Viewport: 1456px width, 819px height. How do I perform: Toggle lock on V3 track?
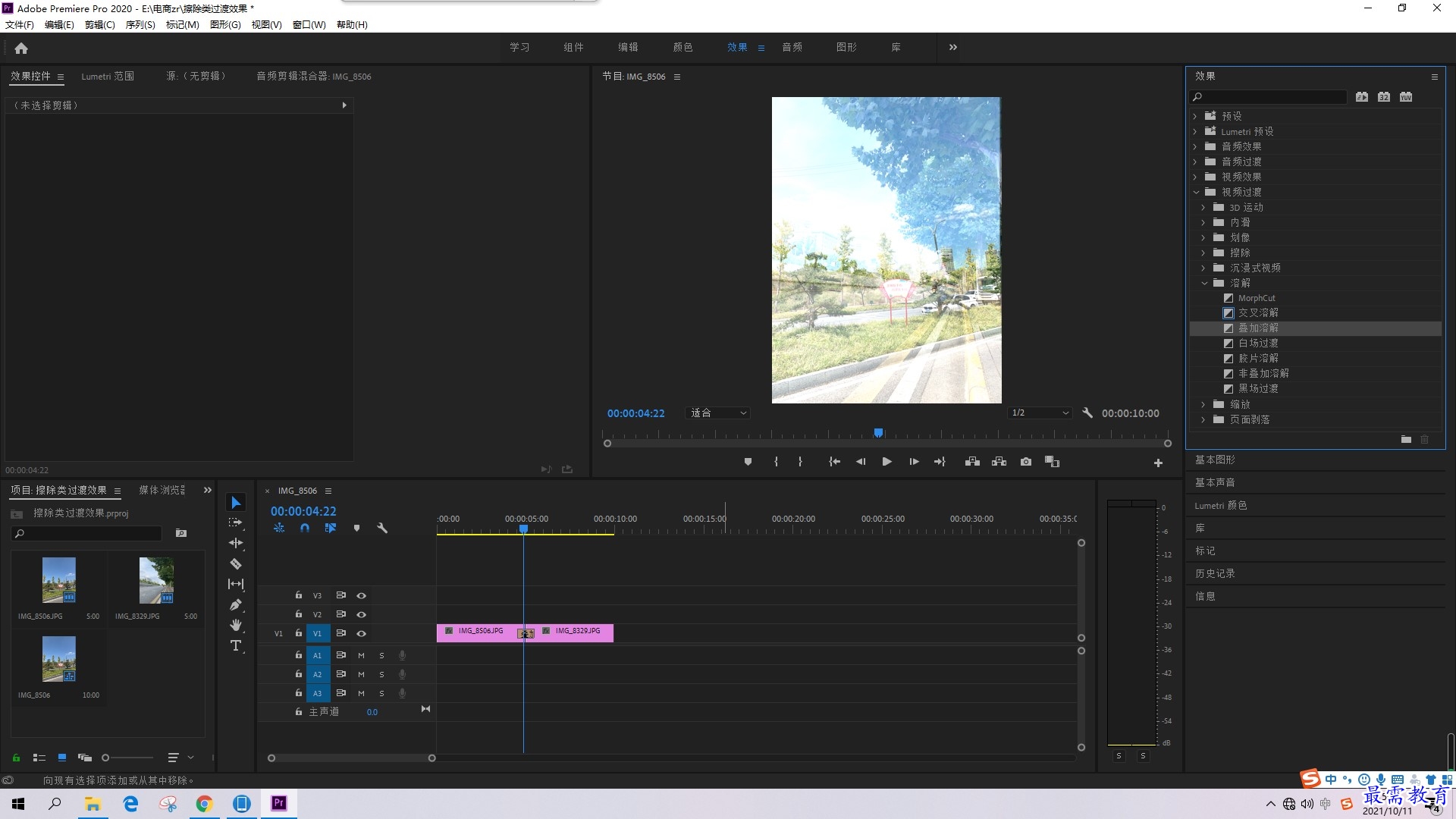[x=299, y=595]
